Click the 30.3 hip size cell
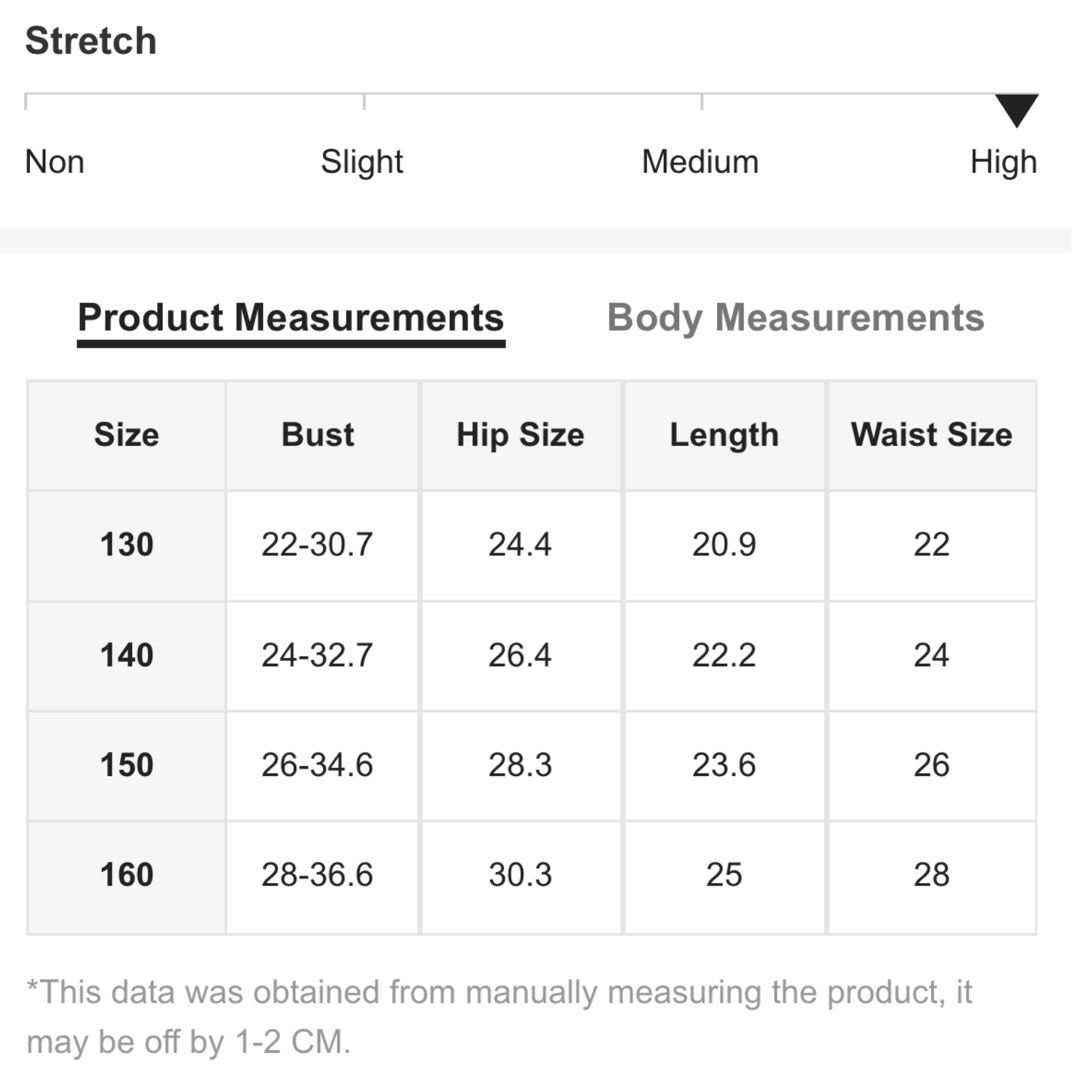The image size is (1080, 1080). coord(520,875)
